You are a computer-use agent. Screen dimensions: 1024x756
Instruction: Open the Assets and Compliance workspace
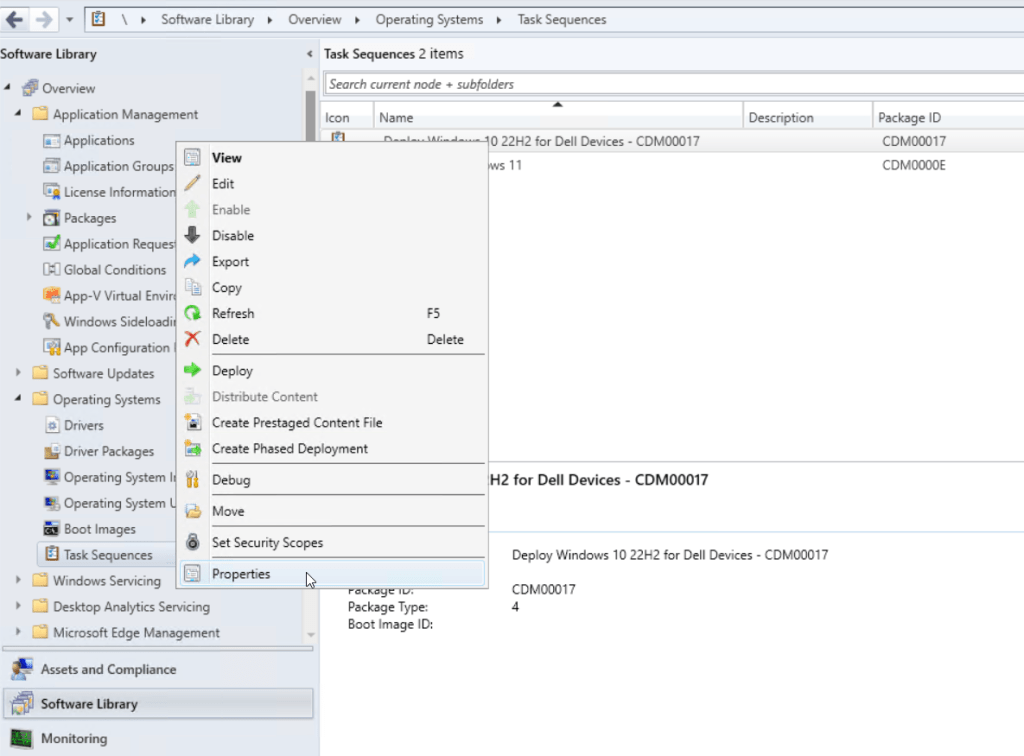(108, 670)
